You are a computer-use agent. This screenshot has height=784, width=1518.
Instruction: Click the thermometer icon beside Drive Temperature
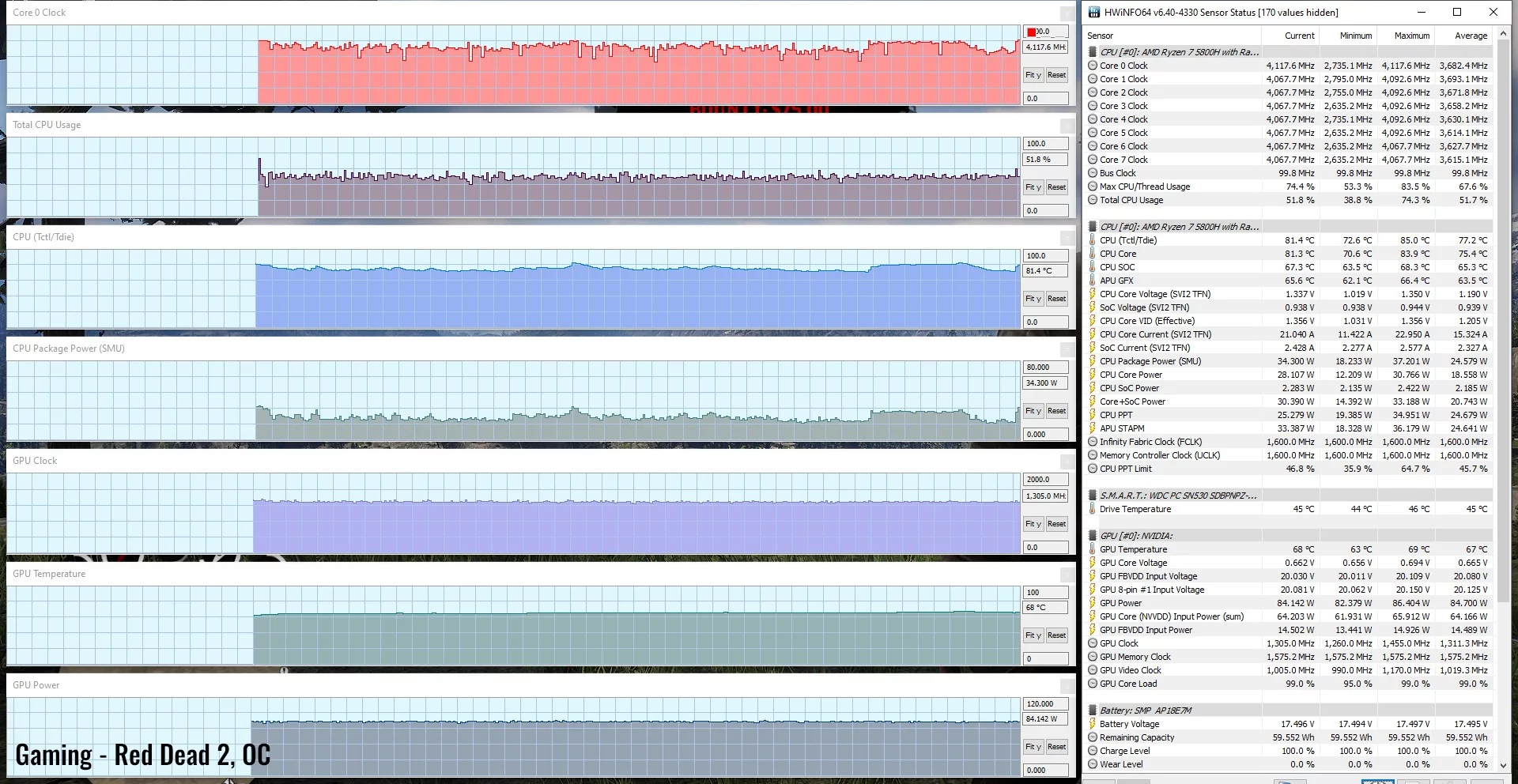pos(1093,509)
